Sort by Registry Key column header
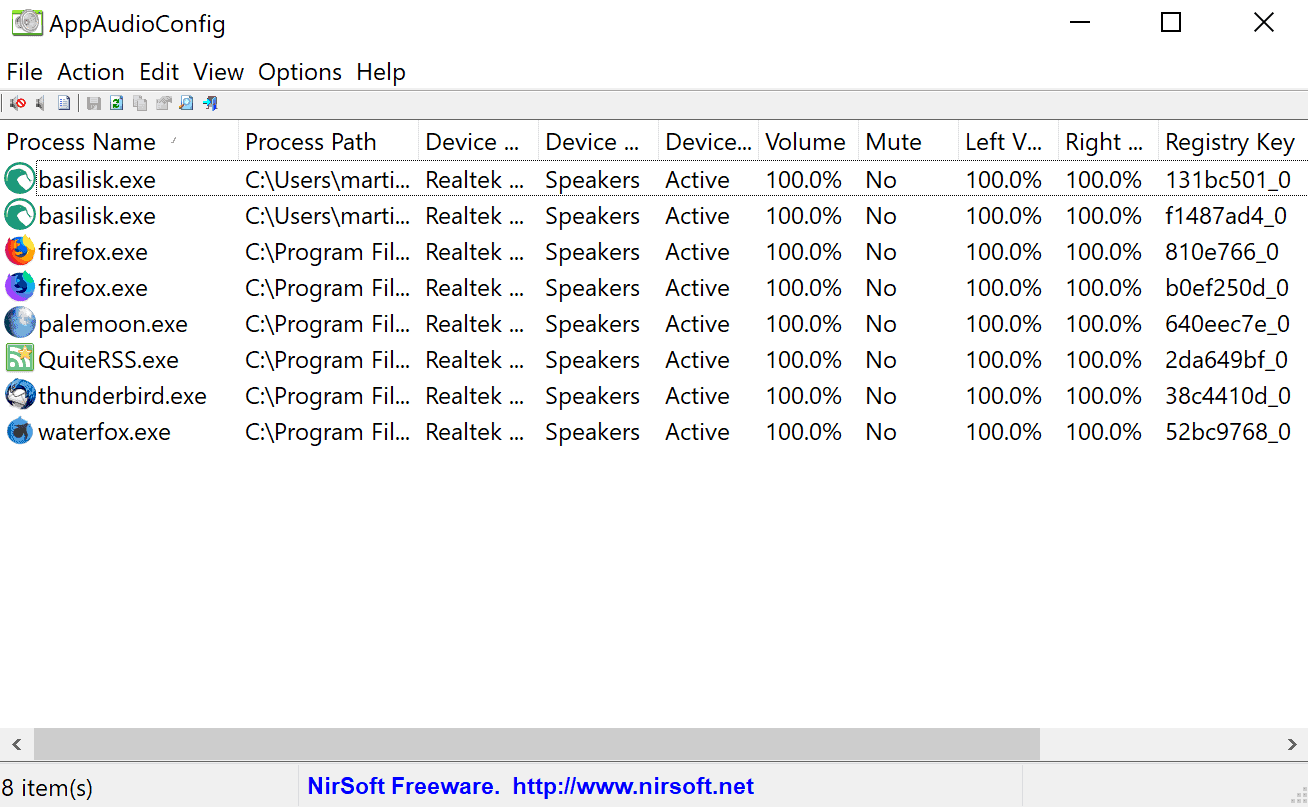The width and height of the screenshot is (1308, 807). (1232, 142)
